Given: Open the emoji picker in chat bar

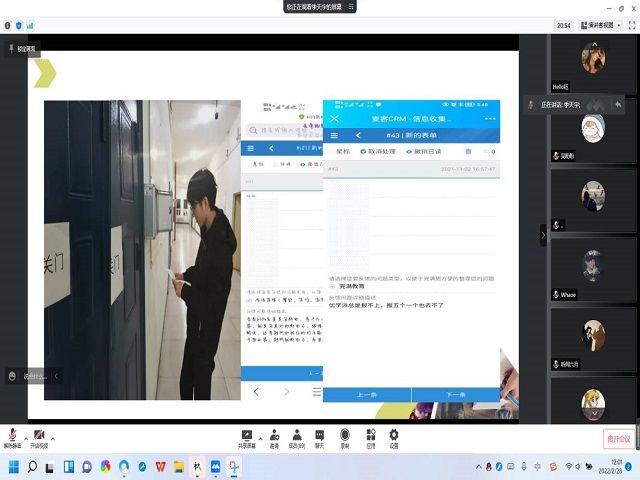Looking at the screenshot, I should (12, 376).
